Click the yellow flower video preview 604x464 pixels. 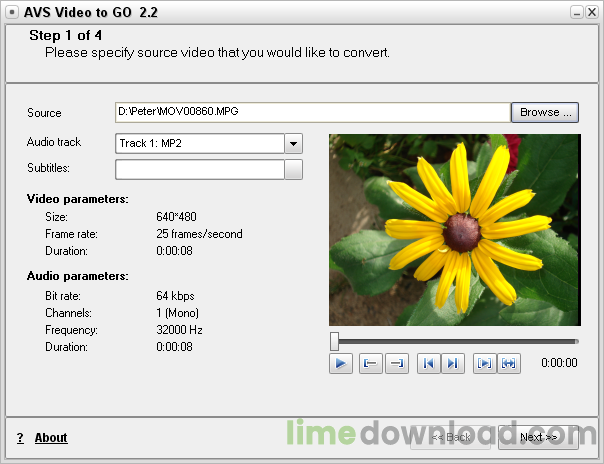point(454,229)
